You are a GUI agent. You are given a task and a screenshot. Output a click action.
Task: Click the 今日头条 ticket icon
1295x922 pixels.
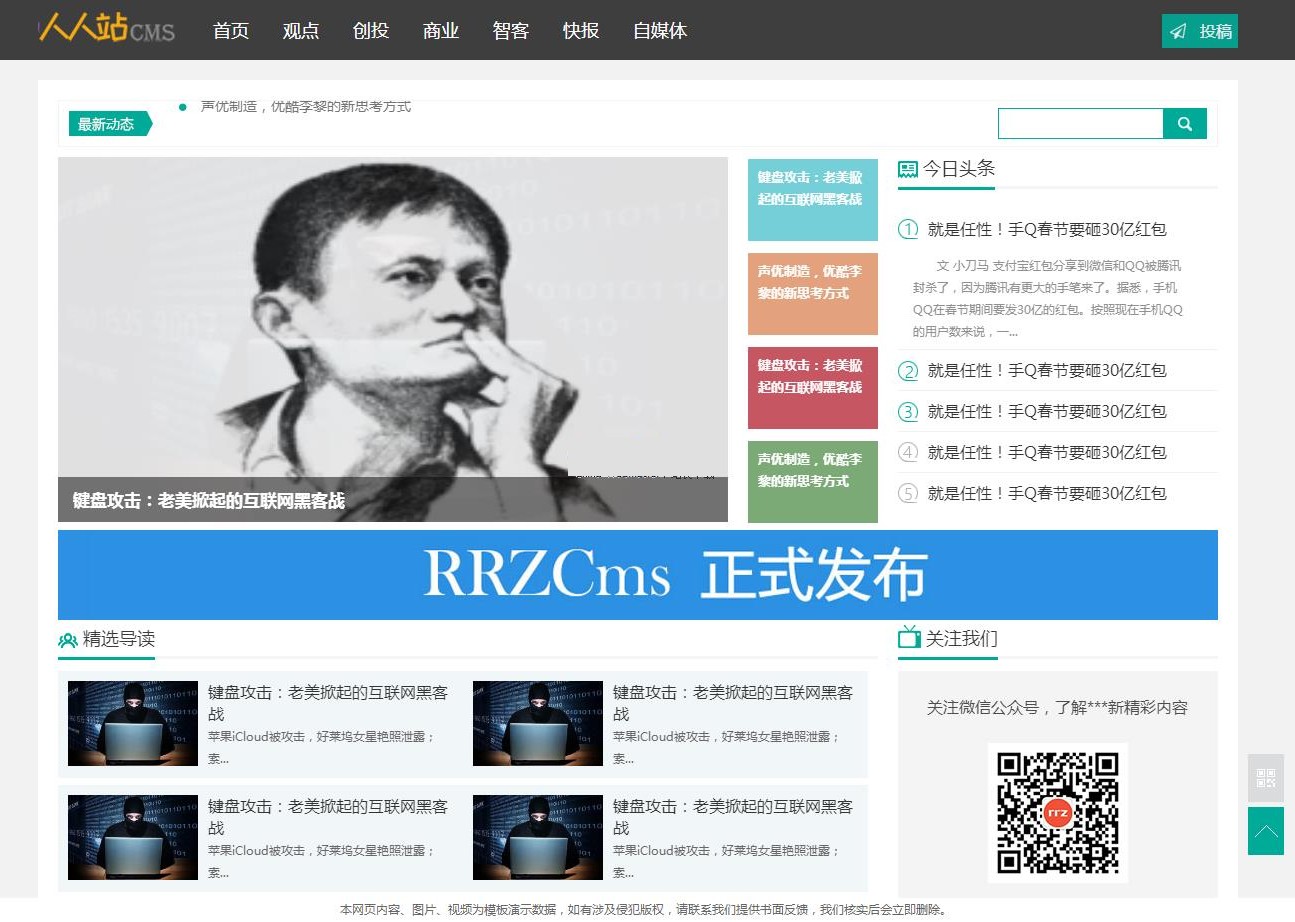tap(907, 167)
